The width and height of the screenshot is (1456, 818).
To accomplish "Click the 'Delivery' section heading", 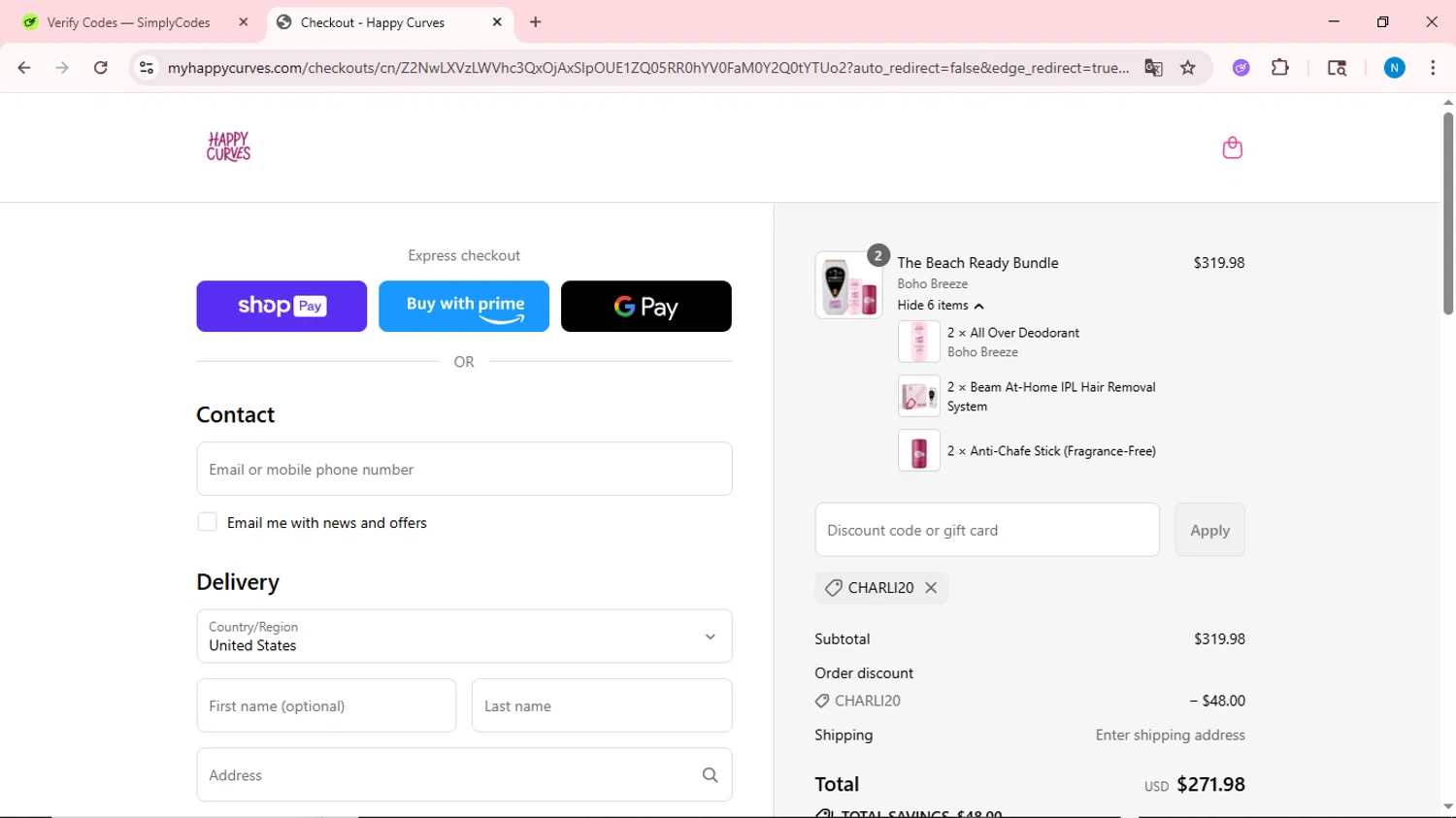I will point(238,582).
